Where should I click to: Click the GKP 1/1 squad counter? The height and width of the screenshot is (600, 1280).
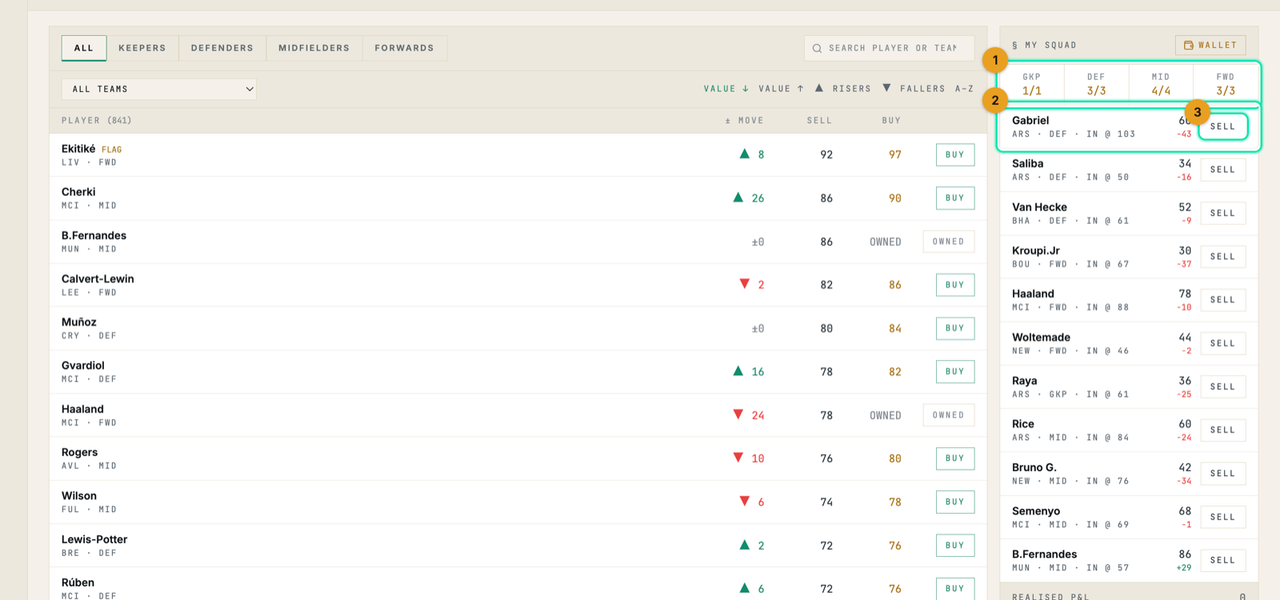tap(1031, 84)
